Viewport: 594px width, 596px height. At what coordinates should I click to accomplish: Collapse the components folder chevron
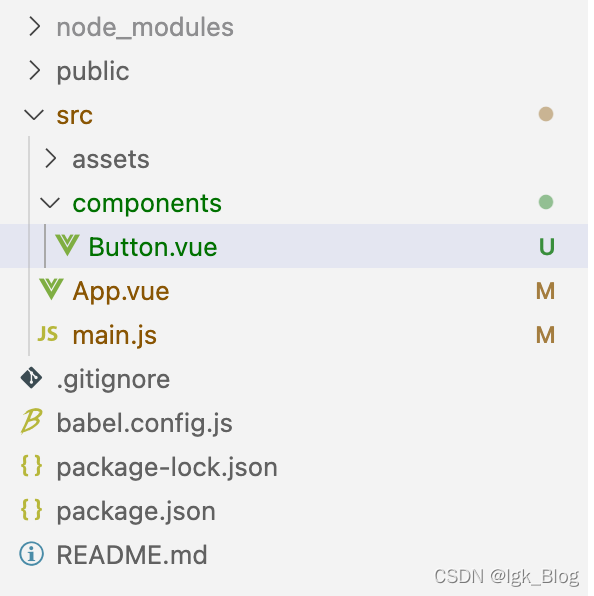50,203
